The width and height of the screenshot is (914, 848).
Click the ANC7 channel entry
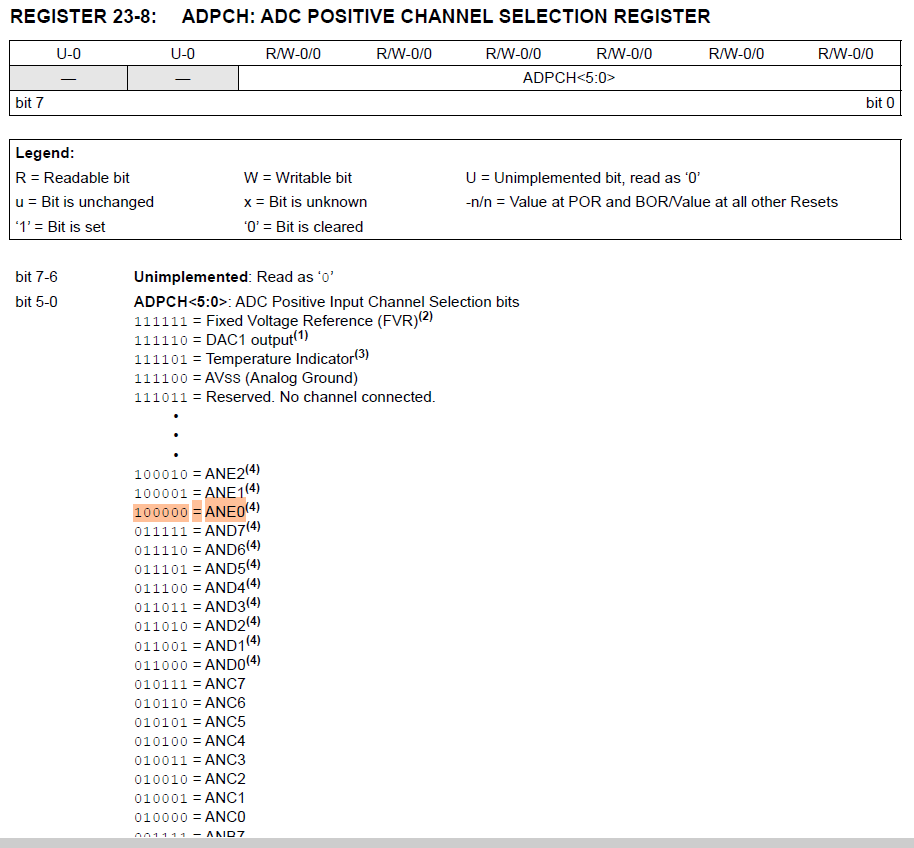225,684
